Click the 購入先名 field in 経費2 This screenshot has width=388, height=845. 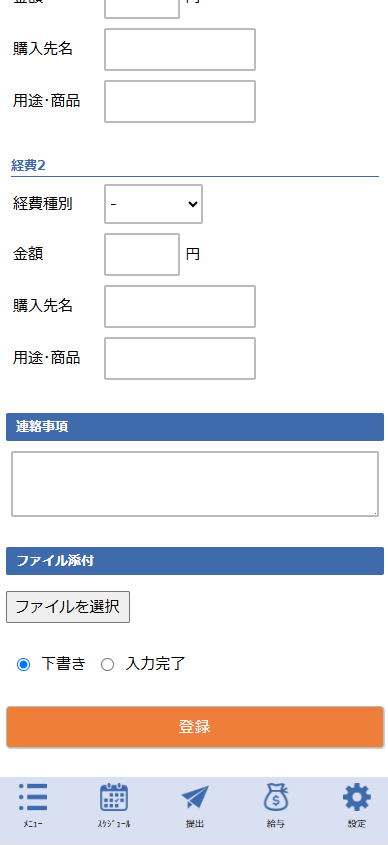tap(180, 306)
